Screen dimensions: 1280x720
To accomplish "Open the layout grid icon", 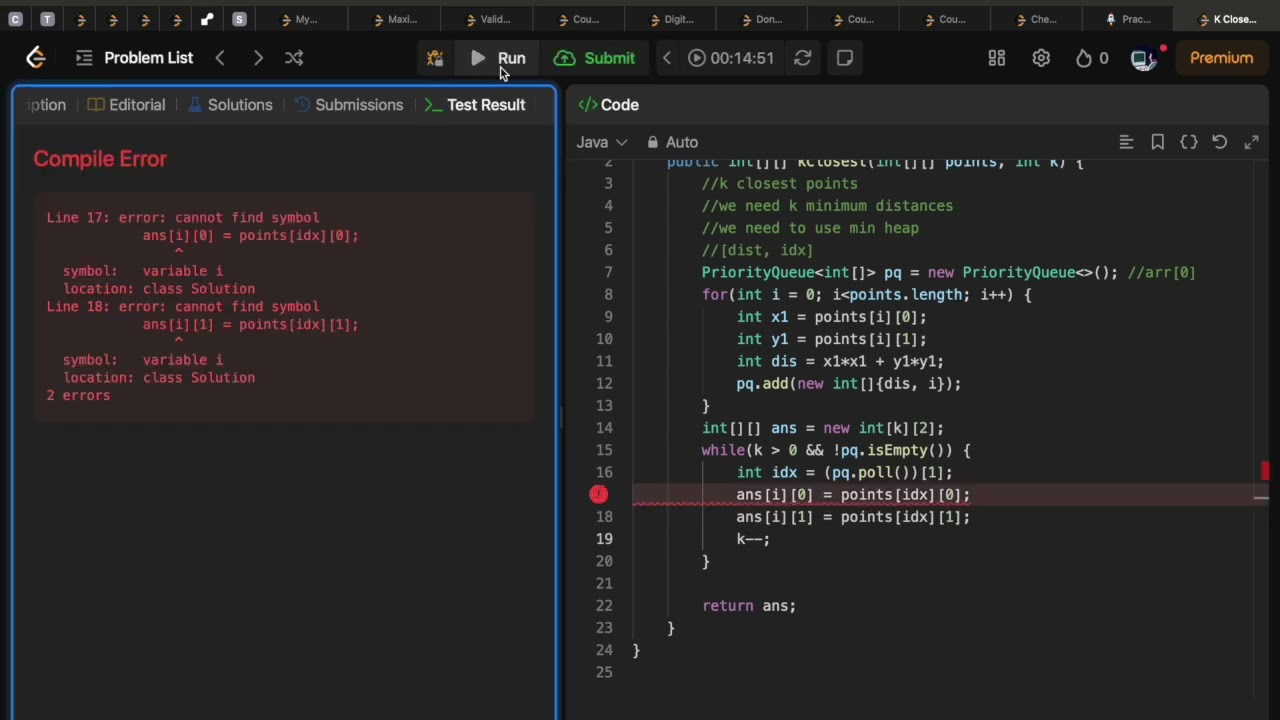I will 997,58.
